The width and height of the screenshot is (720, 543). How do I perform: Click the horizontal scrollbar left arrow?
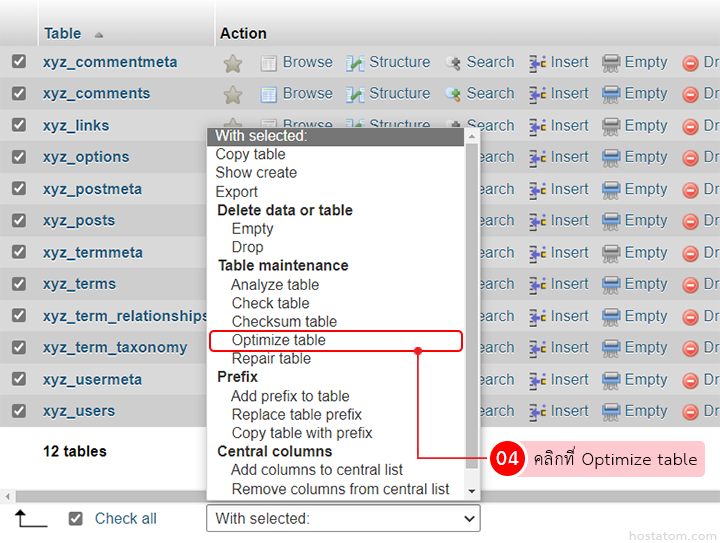8,497
